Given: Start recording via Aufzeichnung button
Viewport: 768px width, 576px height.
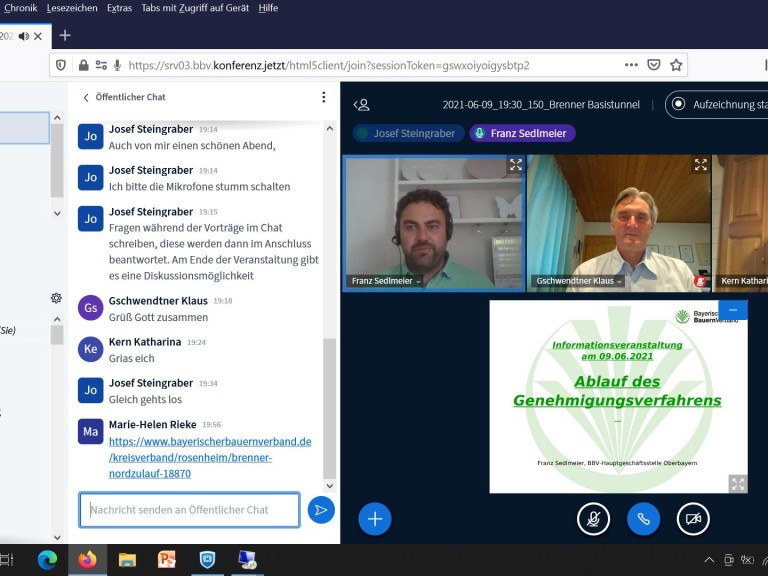Looking at the screenshot, I should [717, 104].
